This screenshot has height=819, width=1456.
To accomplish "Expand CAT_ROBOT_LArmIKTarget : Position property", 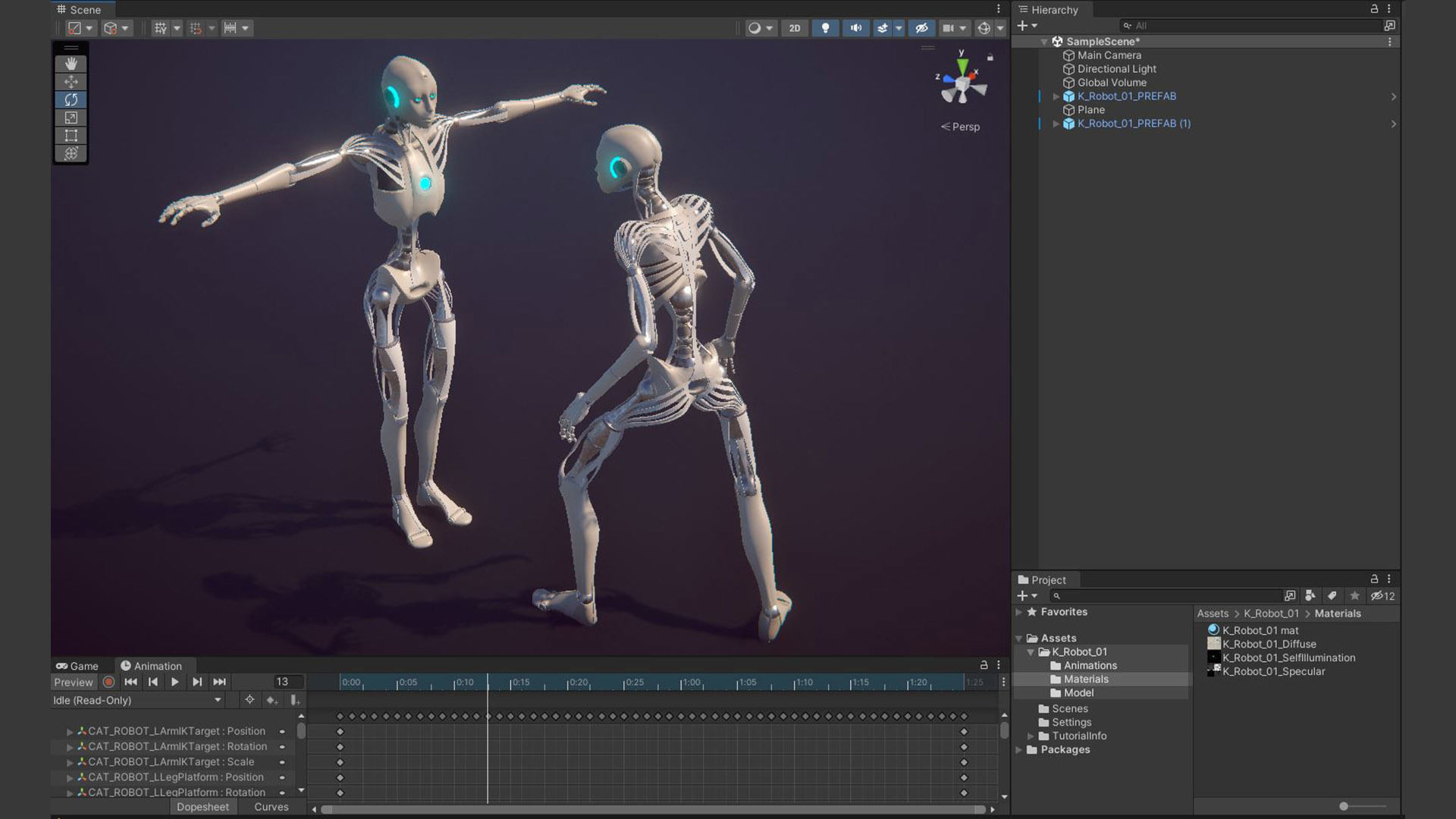I will tap(70, 732).
